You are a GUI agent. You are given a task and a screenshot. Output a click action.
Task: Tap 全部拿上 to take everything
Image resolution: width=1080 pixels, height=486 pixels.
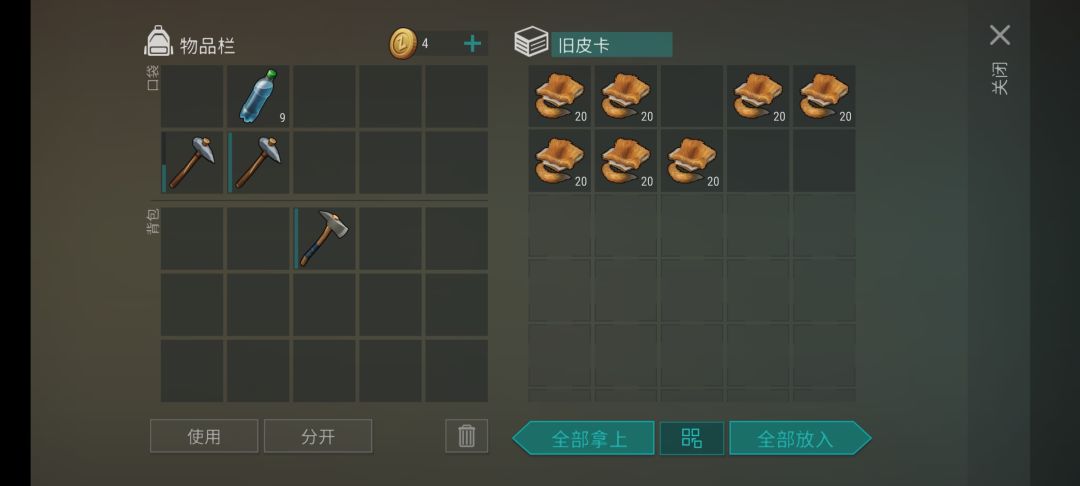tap(583, 438)
